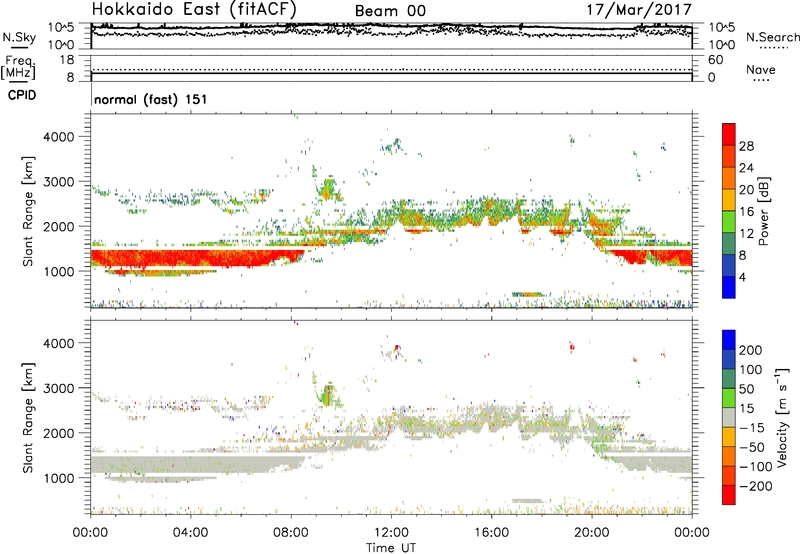Click the '-15' tick on Velocity scale
Screen dimensions: 800x554
coord(752,428)
